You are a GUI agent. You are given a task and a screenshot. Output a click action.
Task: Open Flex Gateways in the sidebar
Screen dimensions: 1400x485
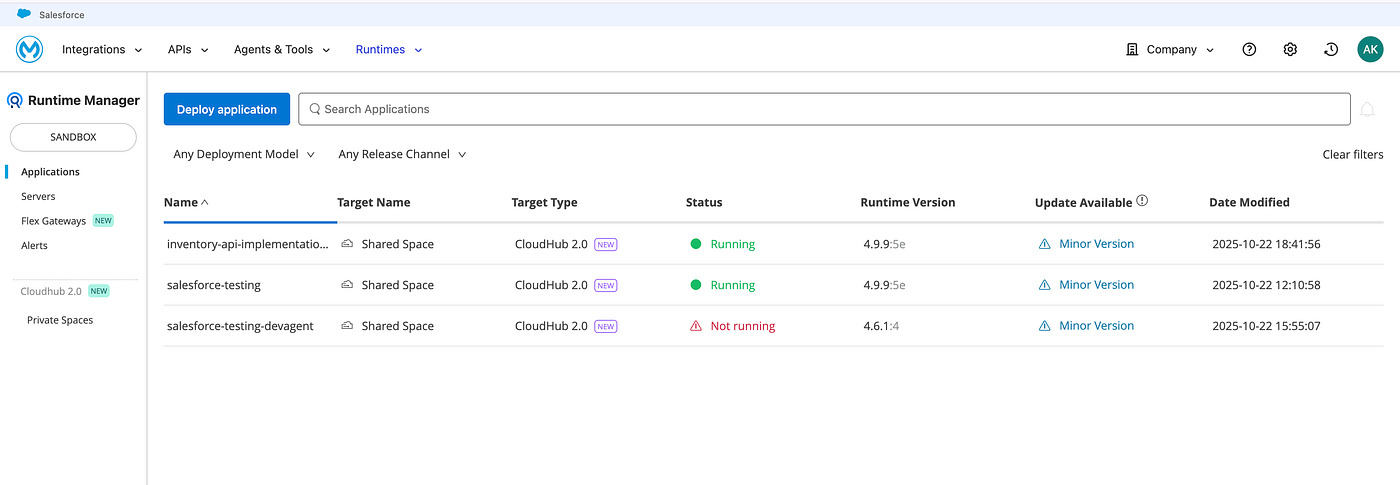[x=53, y=221]
